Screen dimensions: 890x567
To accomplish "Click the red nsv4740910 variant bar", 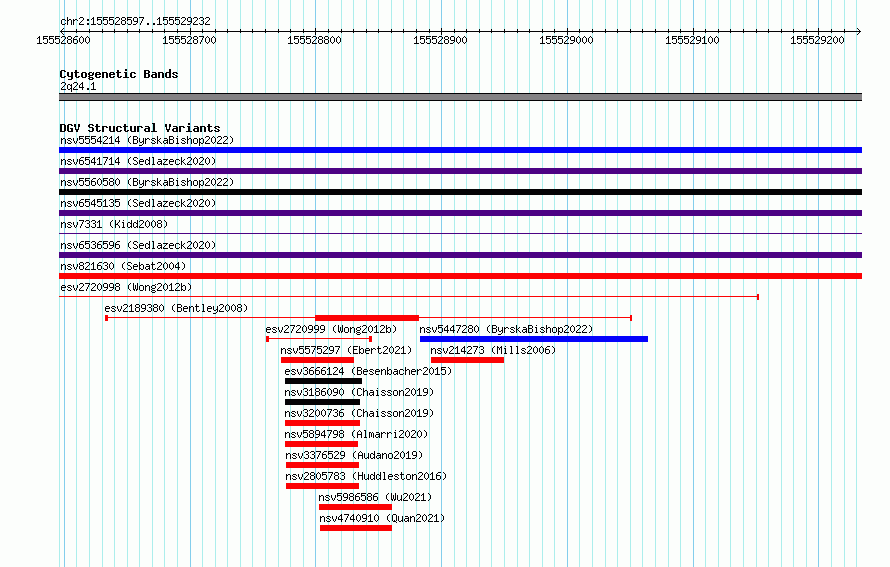I will [x=356, y=528].
